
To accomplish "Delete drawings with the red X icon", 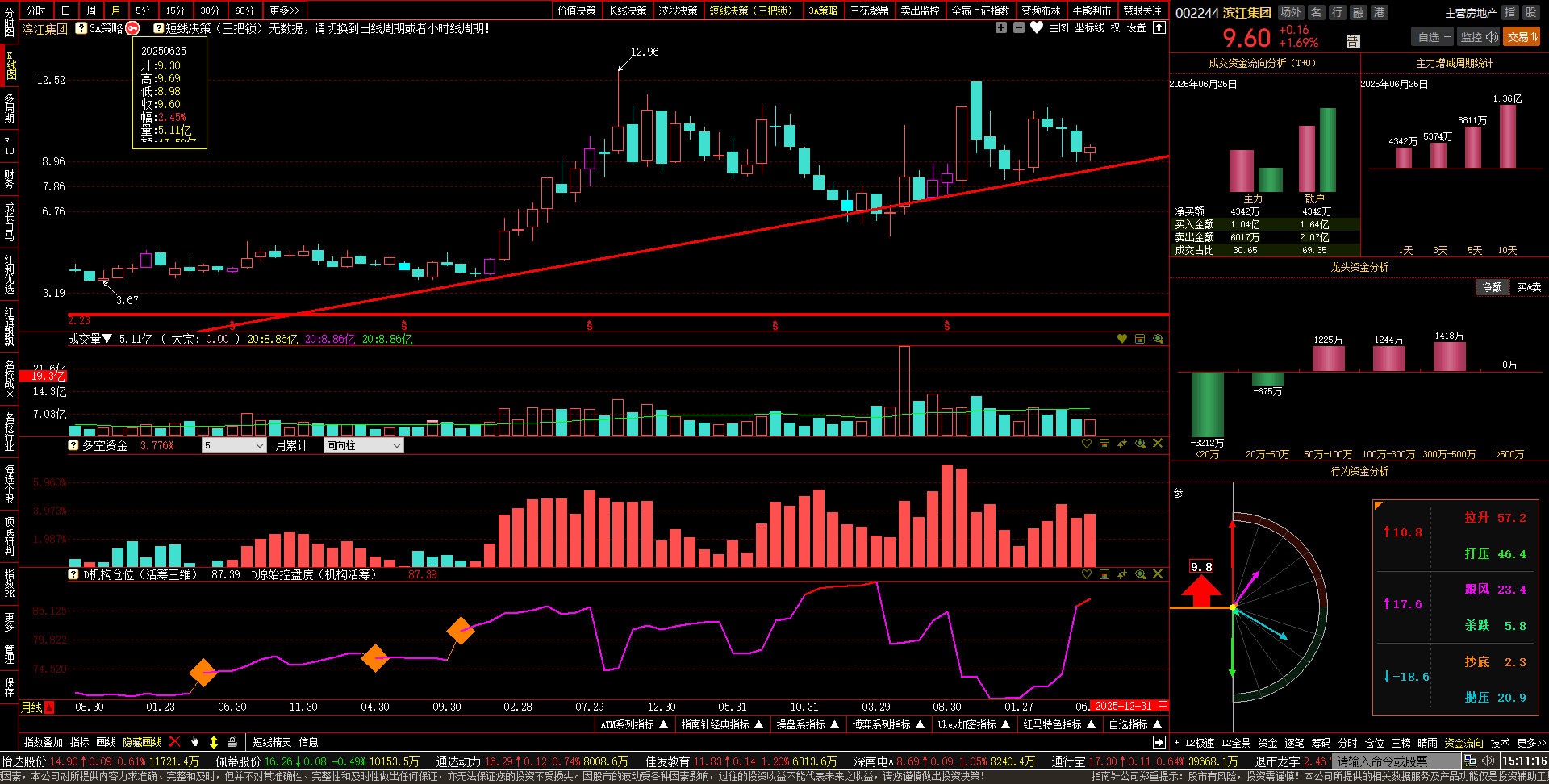I will (x=174, y=741).
